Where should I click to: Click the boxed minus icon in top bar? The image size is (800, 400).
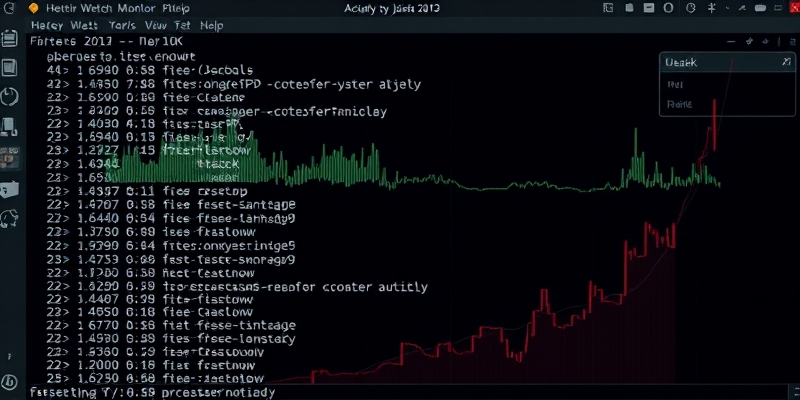[648, 8]
